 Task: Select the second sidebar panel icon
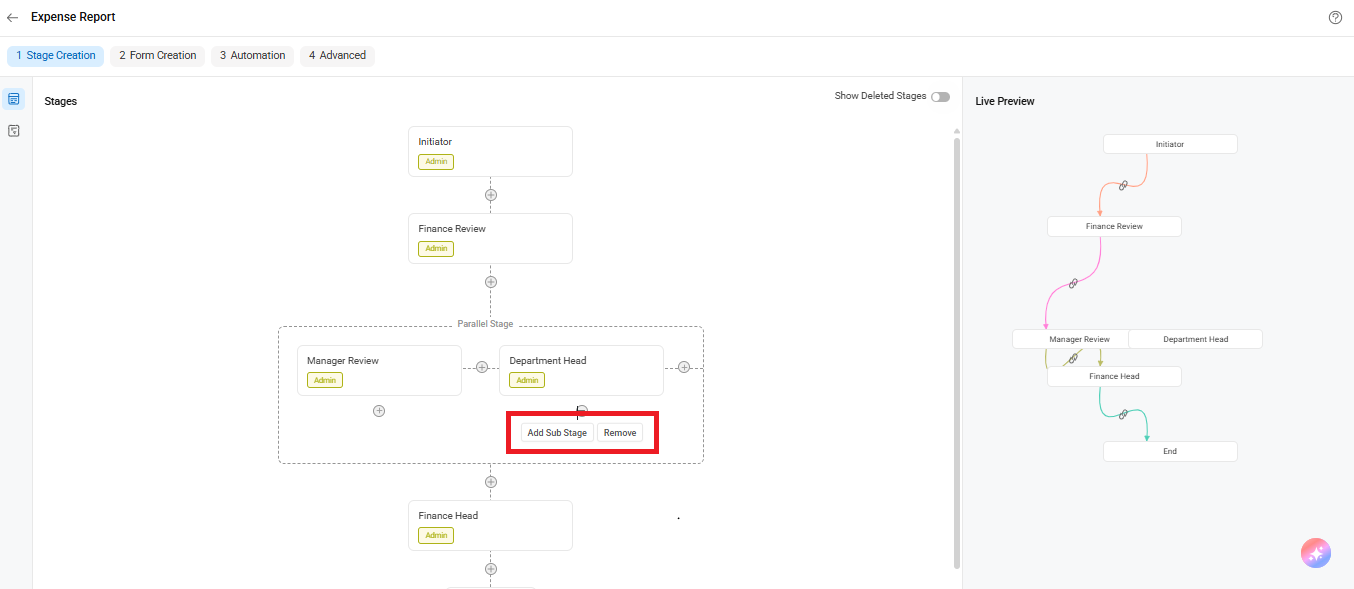point(14,131)
